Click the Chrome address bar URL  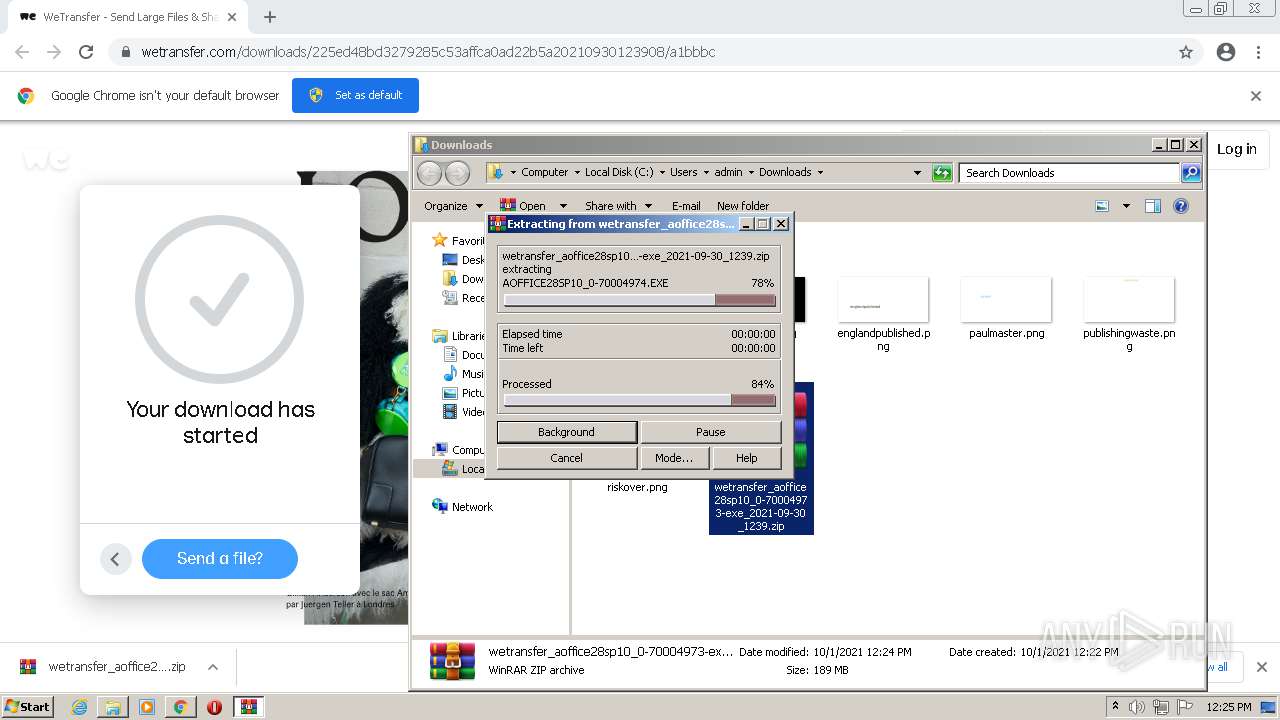[x=428, y=52]
